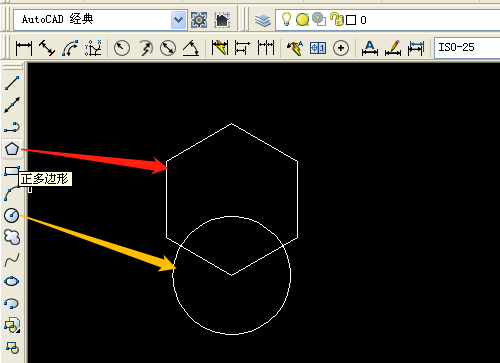Pick the Polyline tool

[12, 127]
